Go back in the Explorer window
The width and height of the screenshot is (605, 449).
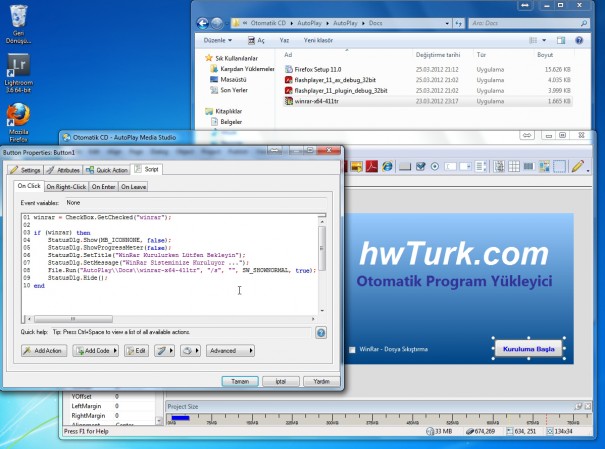(203, 24)
